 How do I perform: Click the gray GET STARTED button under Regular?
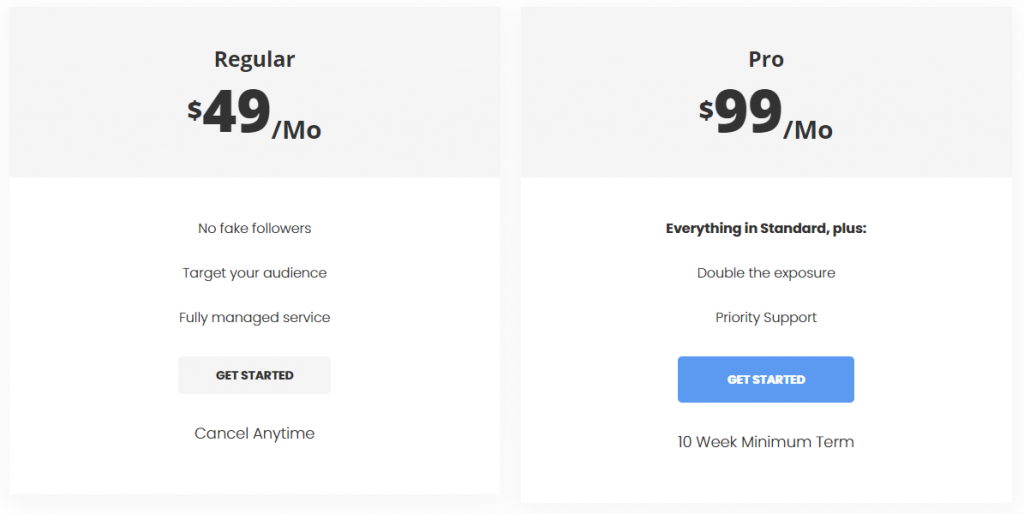click(x=255, y=375)
